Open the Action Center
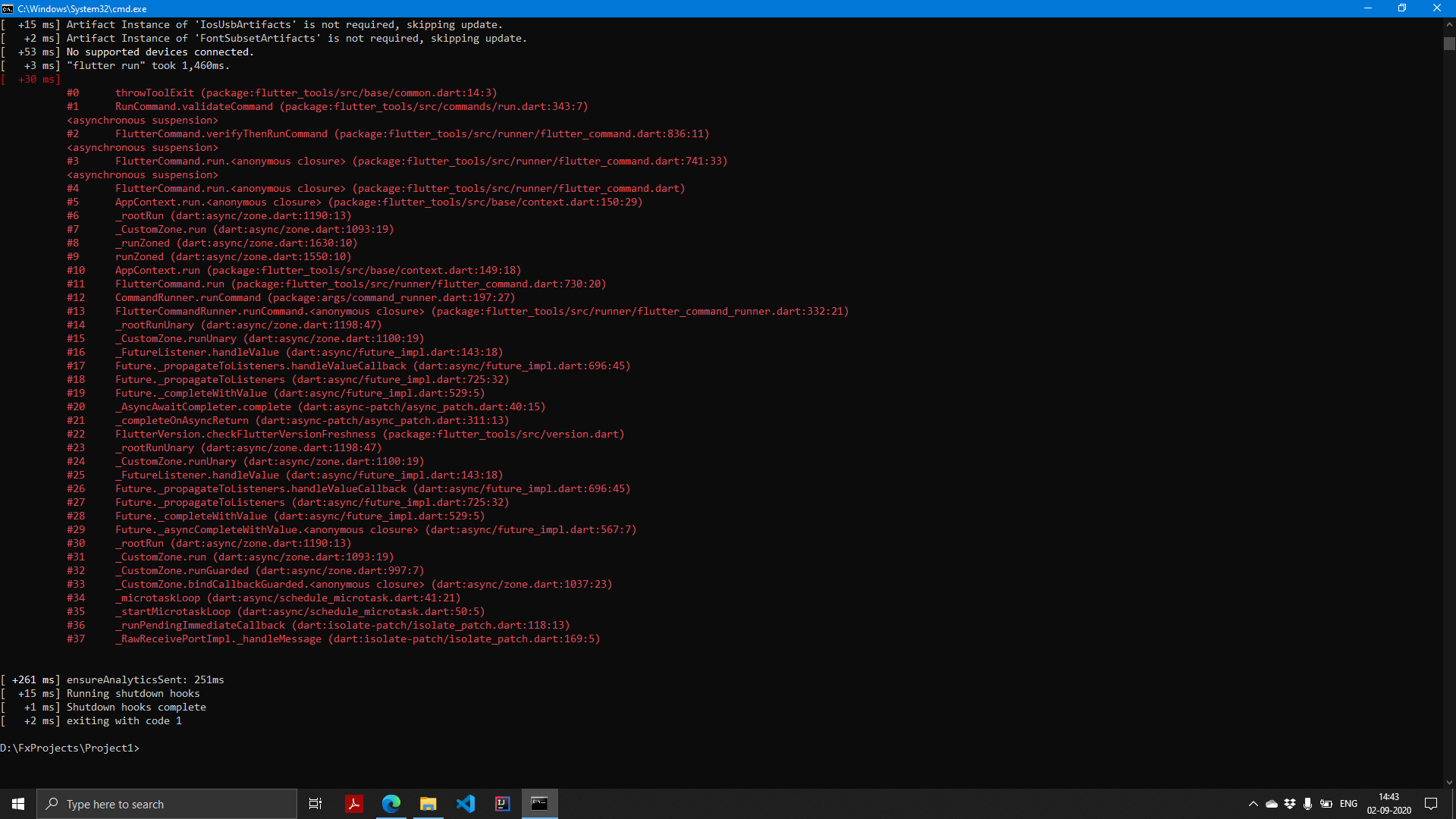 tap(1432, 804)
